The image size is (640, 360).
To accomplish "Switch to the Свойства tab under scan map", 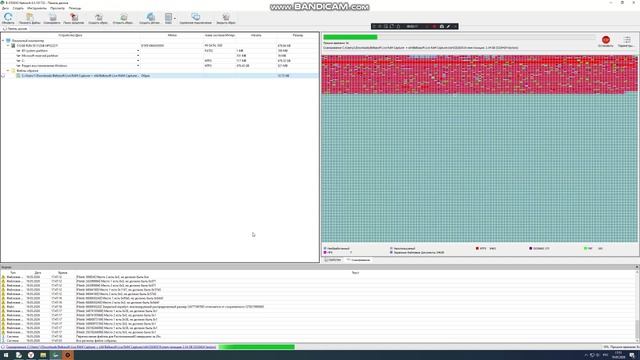I will [x=333, y=260].
